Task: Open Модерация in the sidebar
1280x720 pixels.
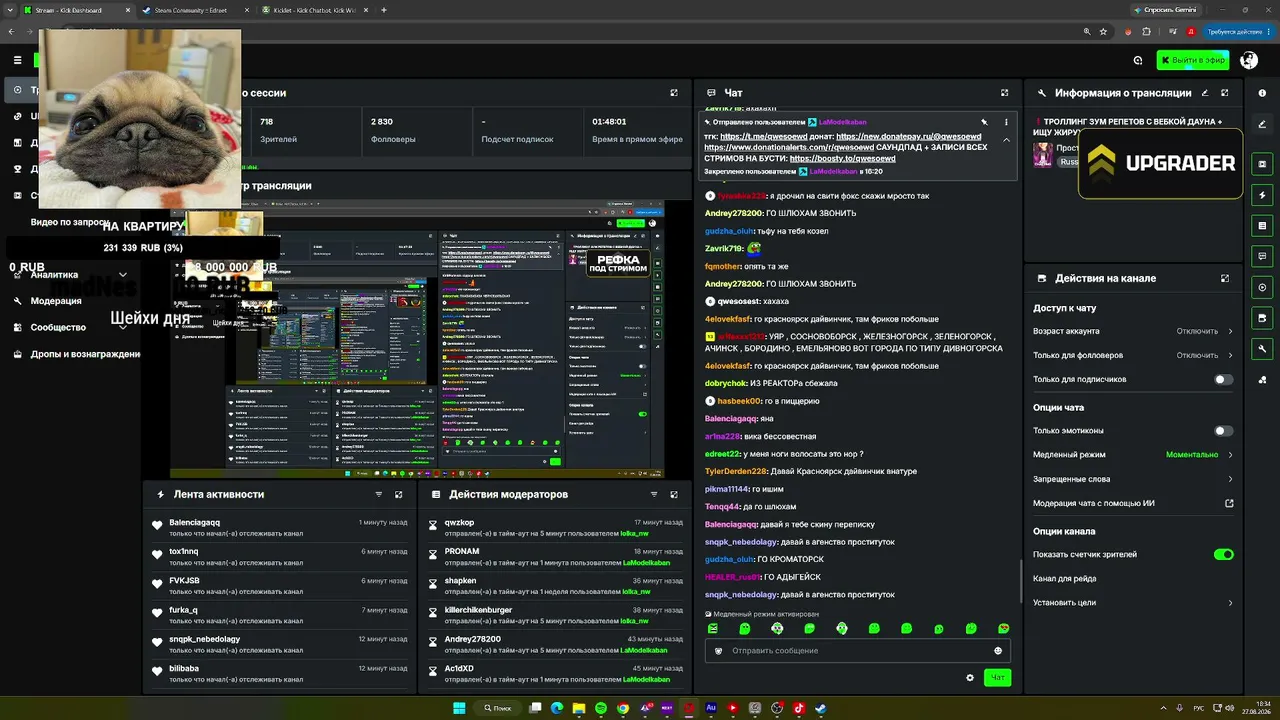Action: coord(56,301)
